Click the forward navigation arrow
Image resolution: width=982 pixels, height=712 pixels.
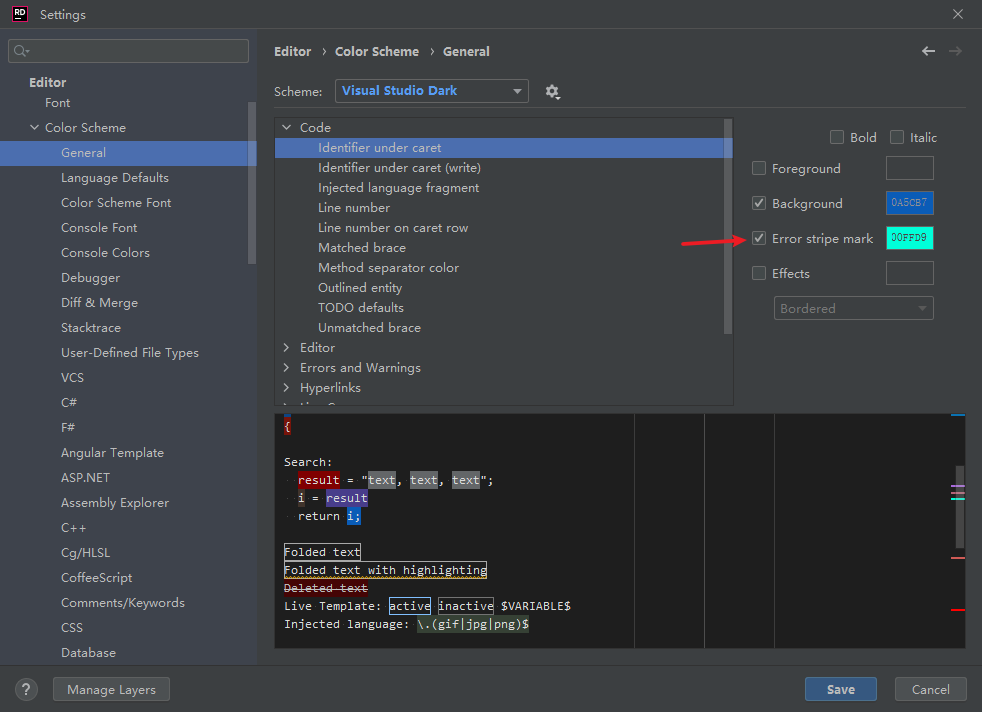tap(955, 51)
